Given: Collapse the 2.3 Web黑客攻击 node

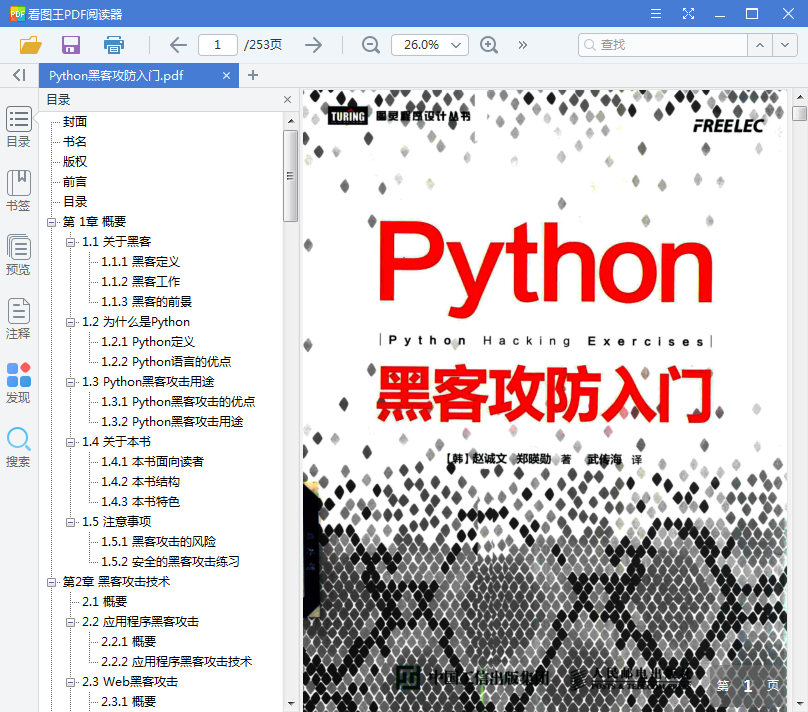Looking at the screenshot, I should 70,683.
